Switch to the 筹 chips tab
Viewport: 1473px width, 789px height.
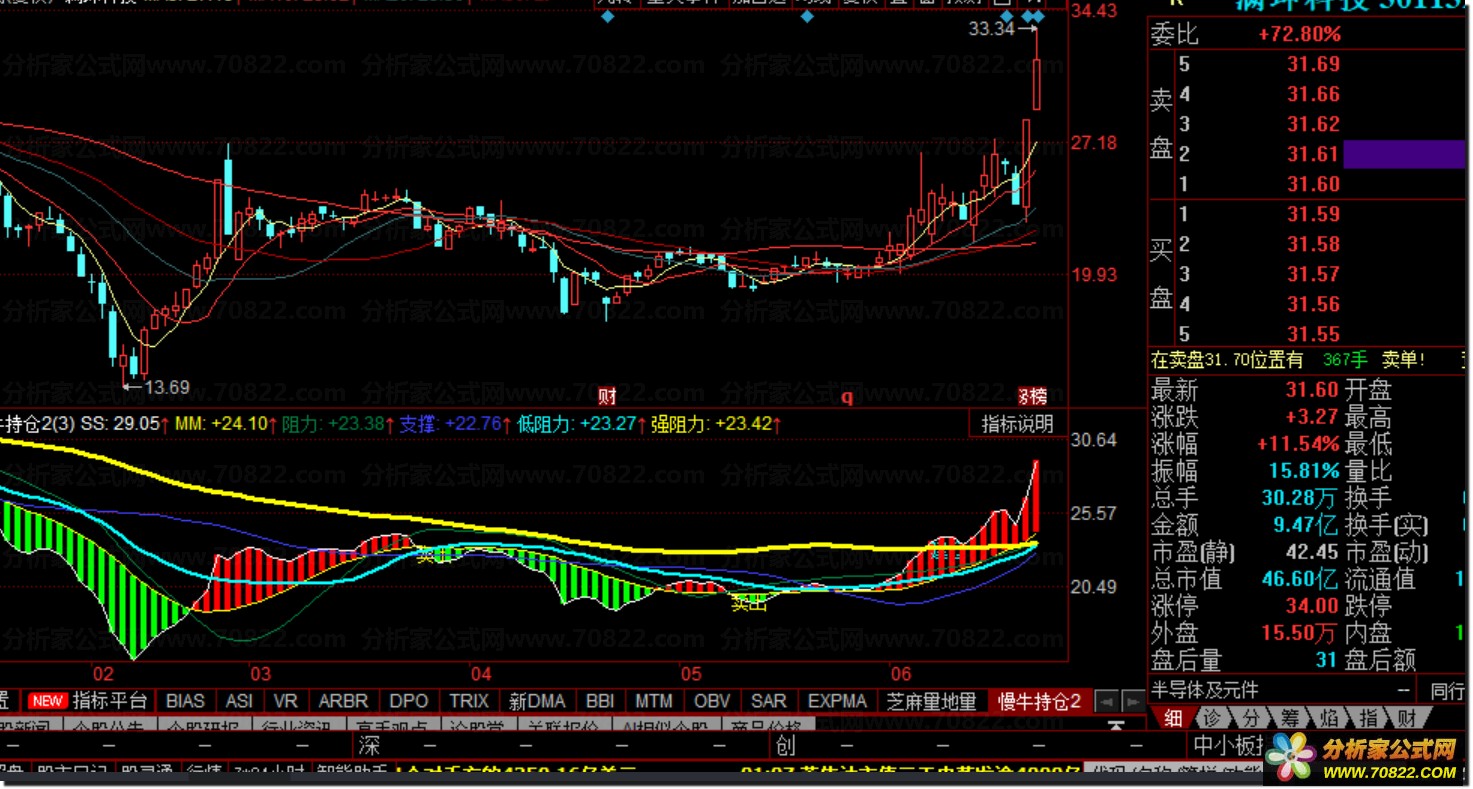1291,716
